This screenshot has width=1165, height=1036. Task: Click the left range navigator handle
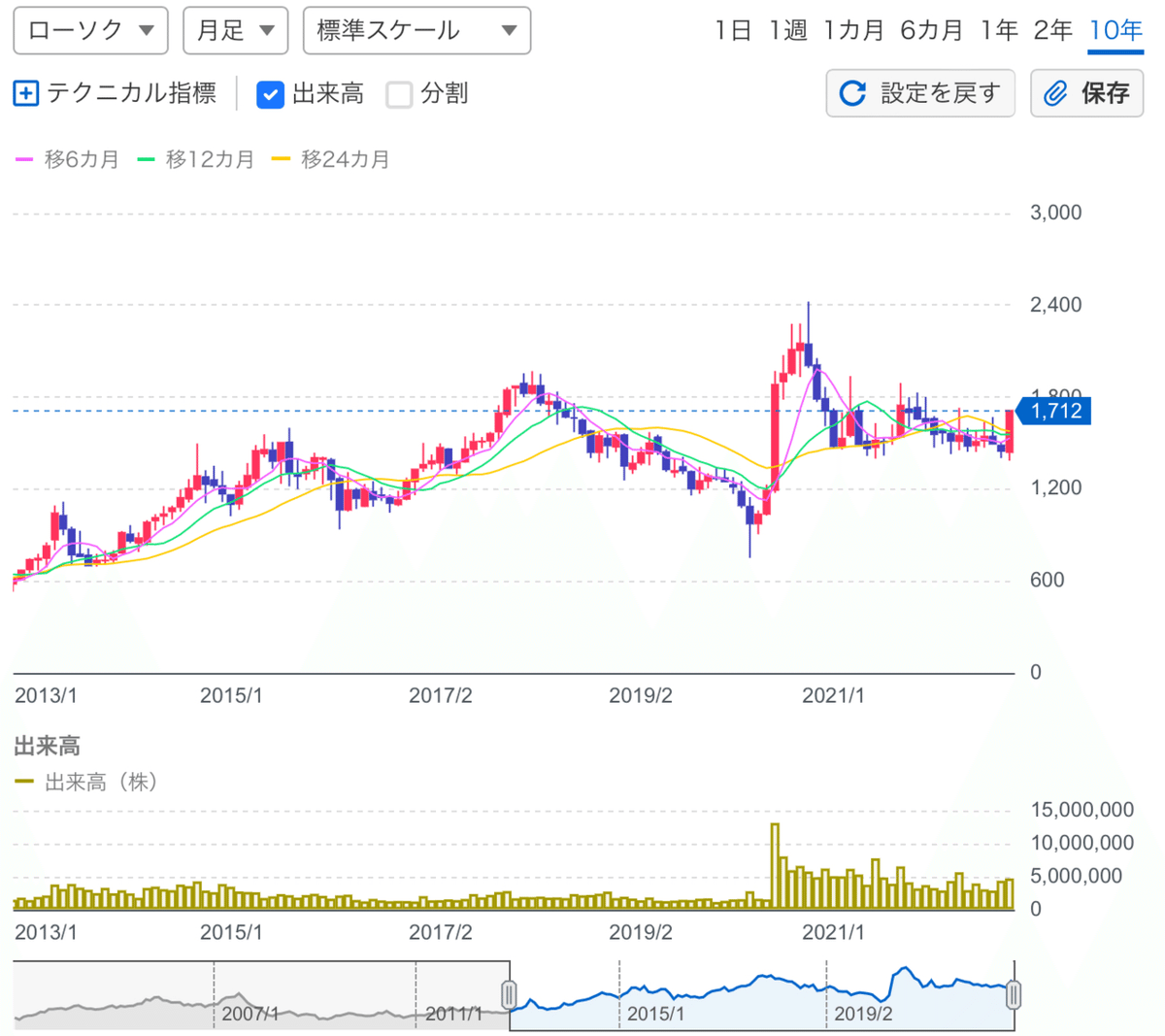(509, 994)
